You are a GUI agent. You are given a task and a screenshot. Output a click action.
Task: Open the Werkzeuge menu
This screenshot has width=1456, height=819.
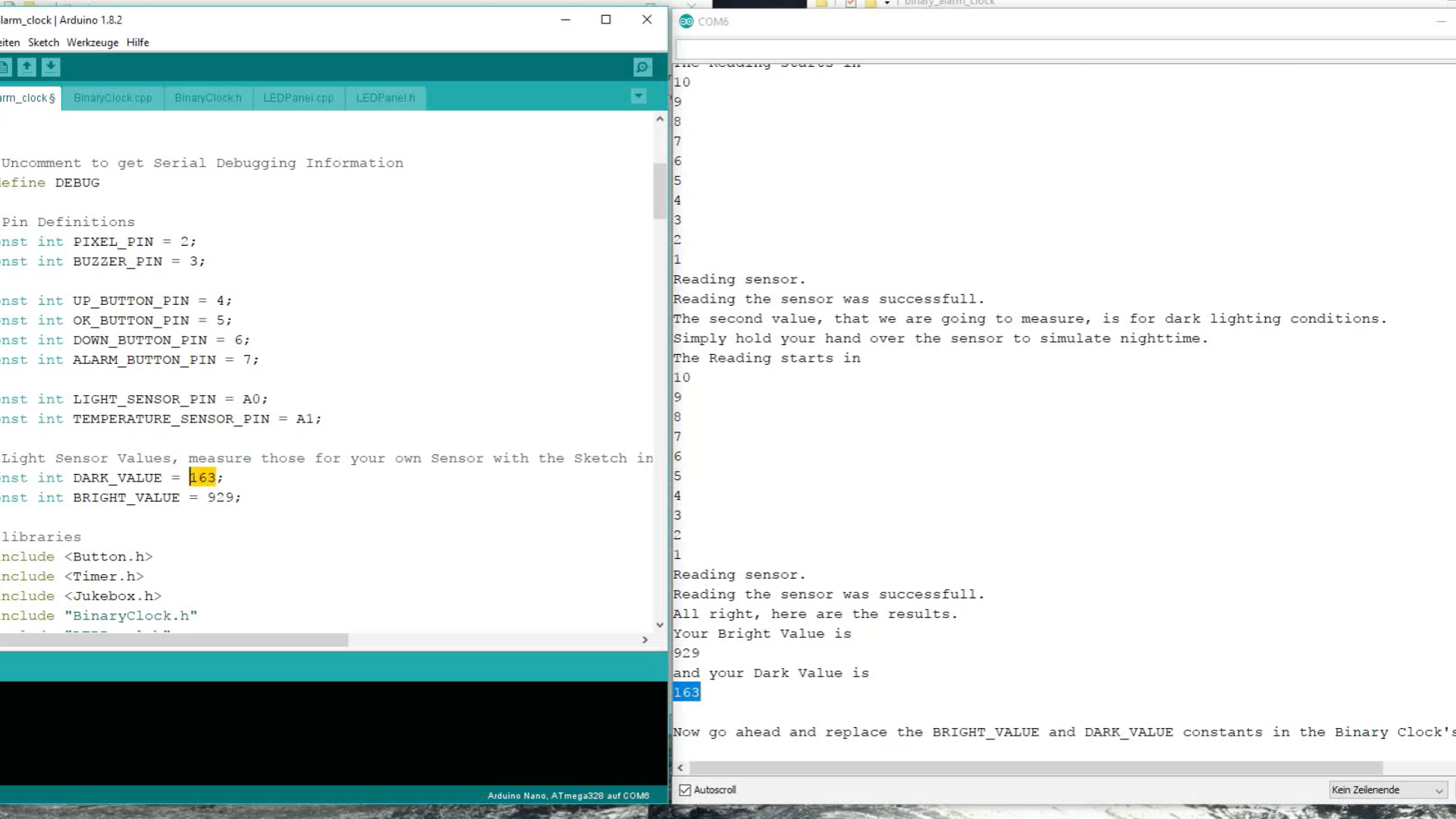[x=92, y=42]
